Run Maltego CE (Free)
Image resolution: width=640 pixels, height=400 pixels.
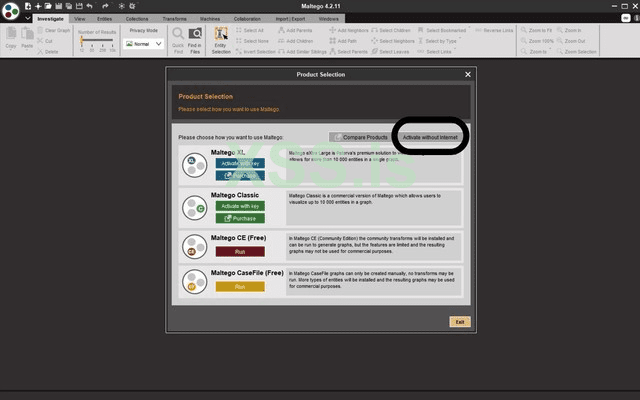click(x=239, y=251)
